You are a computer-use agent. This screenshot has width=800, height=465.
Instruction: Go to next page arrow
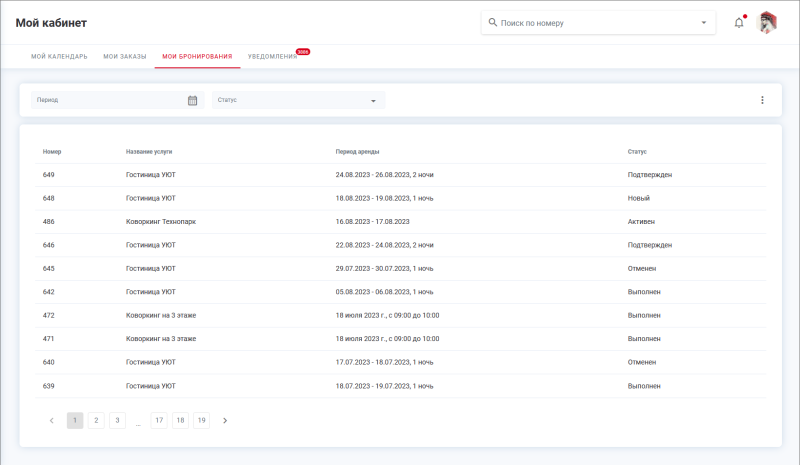coord(225,421)
